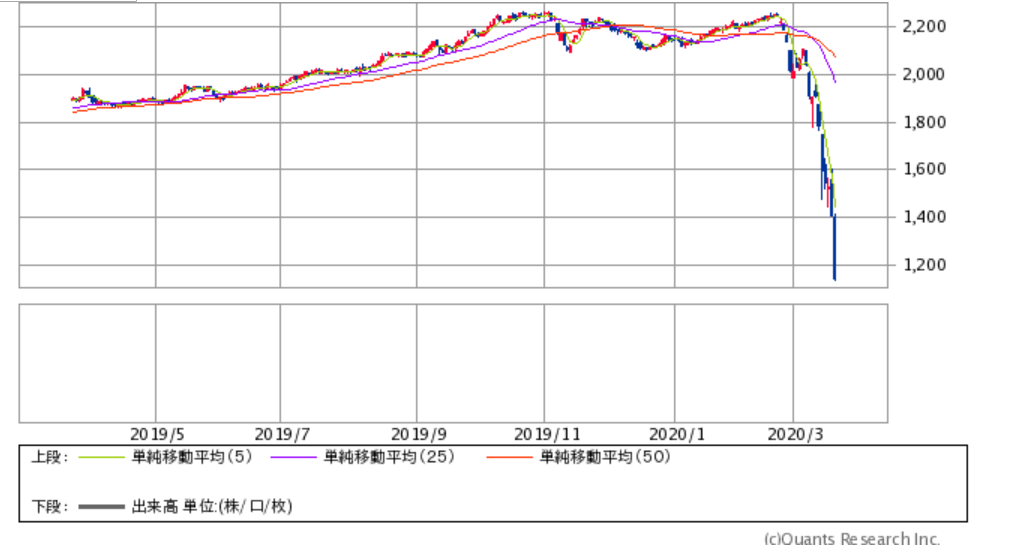
Task: Select the 2019/9 date label
Action: [x=419, y=434]
